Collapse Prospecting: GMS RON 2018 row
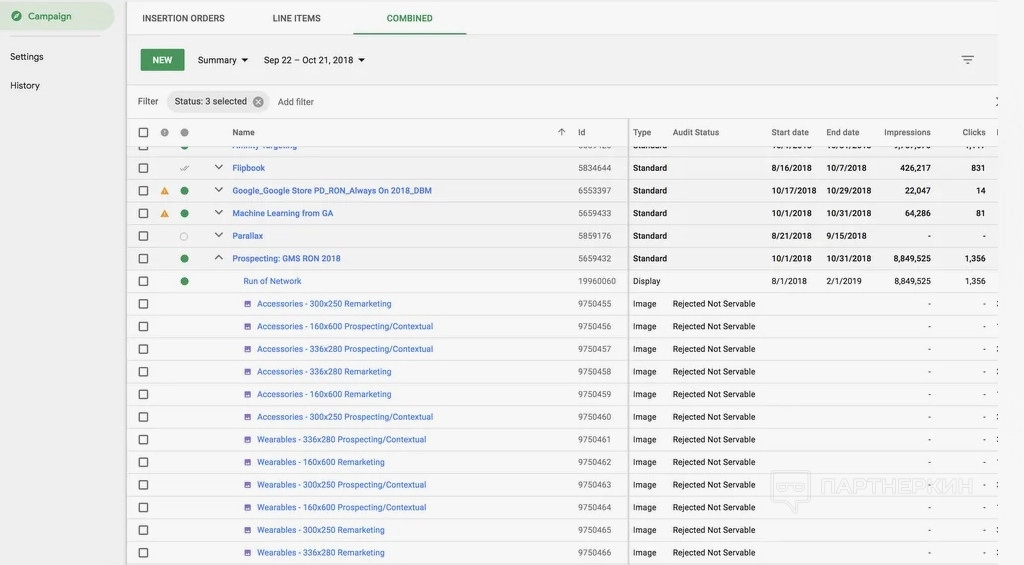Viewport: 1024px width, 565px height. pyautogui.click(x=219, y=258)
